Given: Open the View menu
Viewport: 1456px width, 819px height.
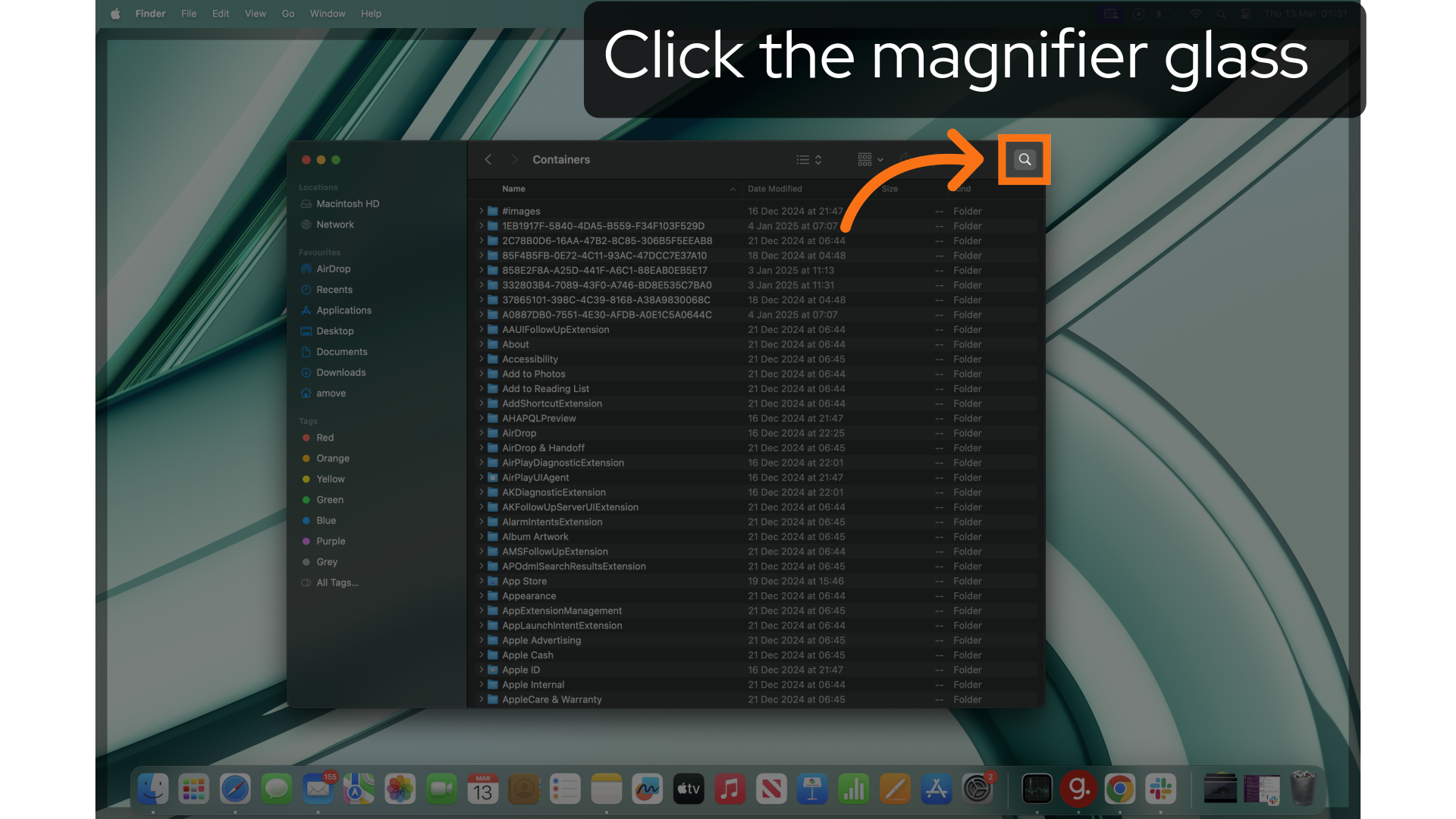Looking at the screenshot, I should pyautogui.click(x=255, y=14).
